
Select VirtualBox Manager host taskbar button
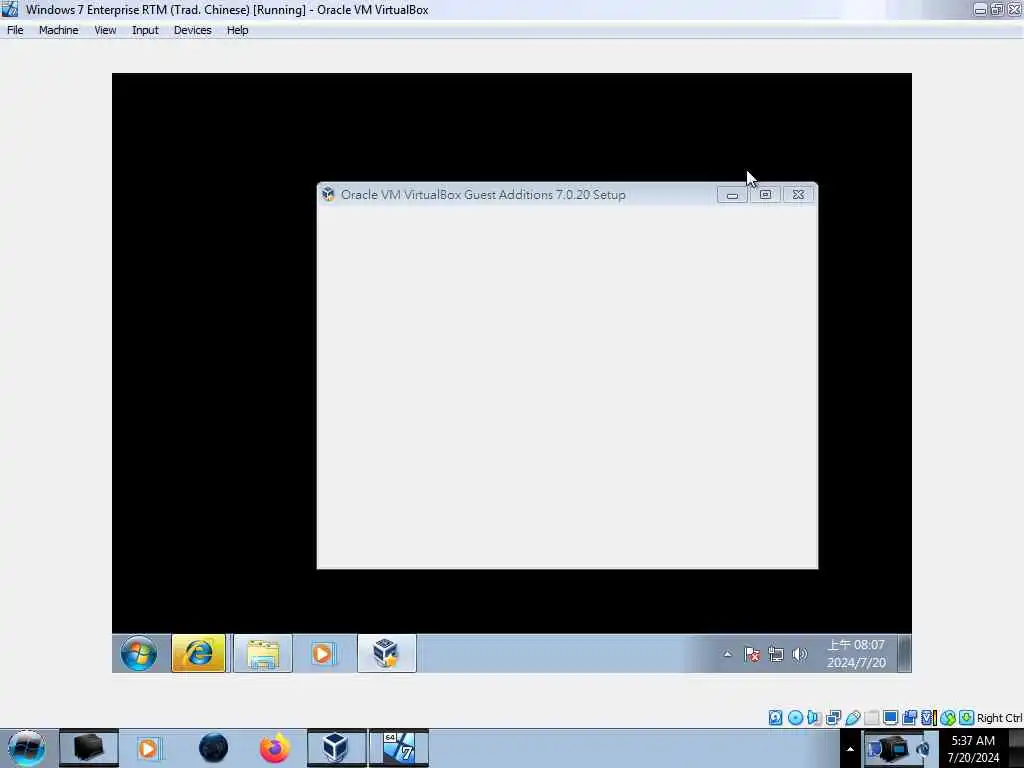(336, 748)
